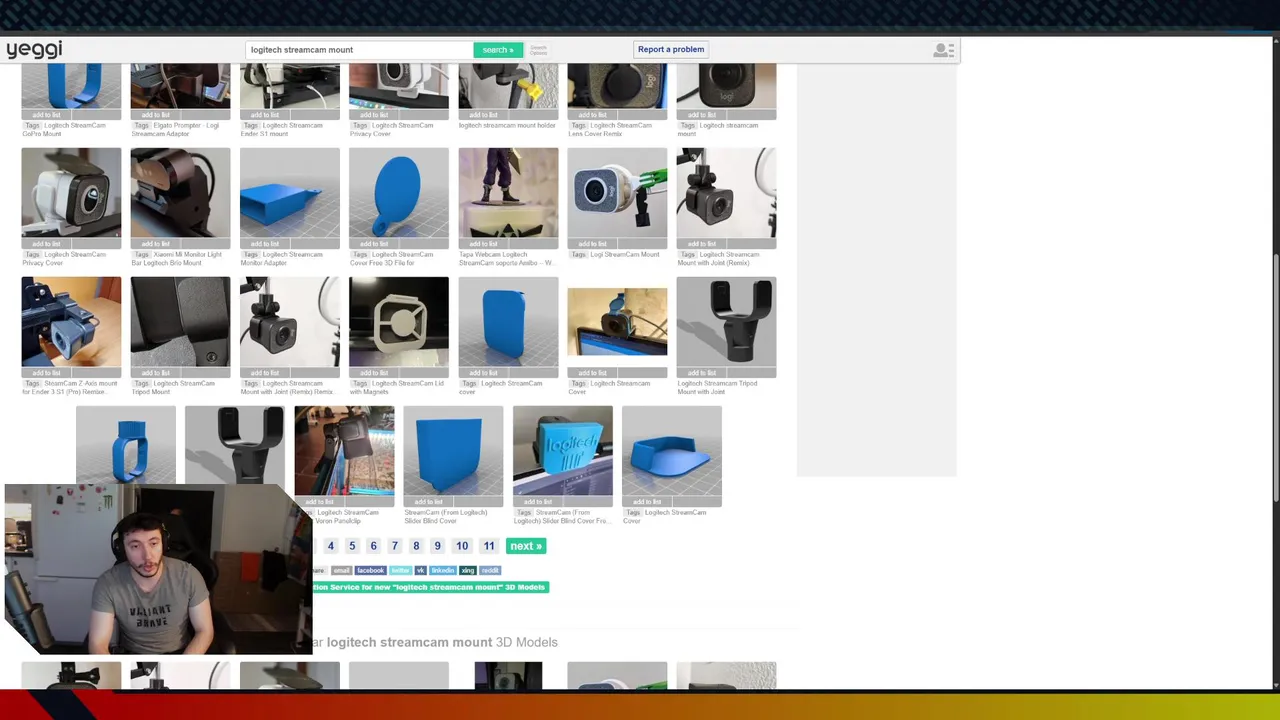Go to results page 7
The width and height of the screenshot is (1280, 720).
(x=395, y=546)
